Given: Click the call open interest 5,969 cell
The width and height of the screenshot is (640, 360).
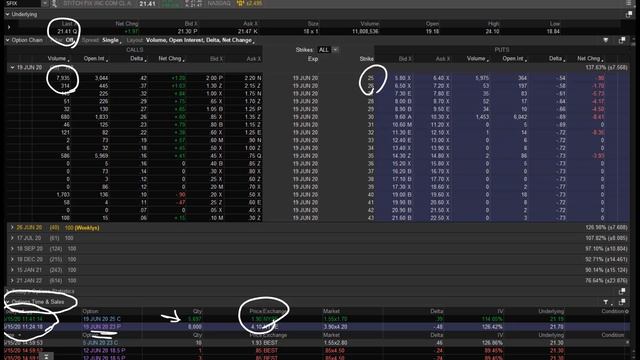Looking at the screenshot, I should pos(101,156).
